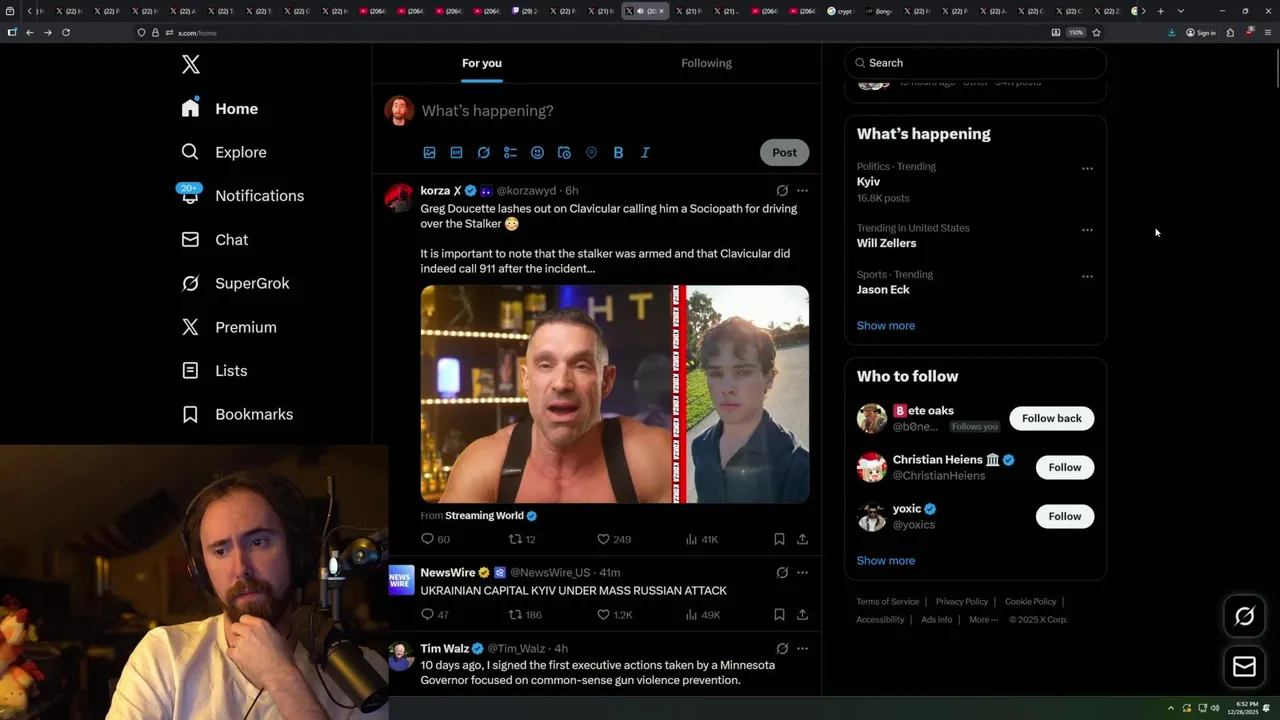Open more options for Jason Eck trend
Screen dimensions: 1280x720
1087,277
